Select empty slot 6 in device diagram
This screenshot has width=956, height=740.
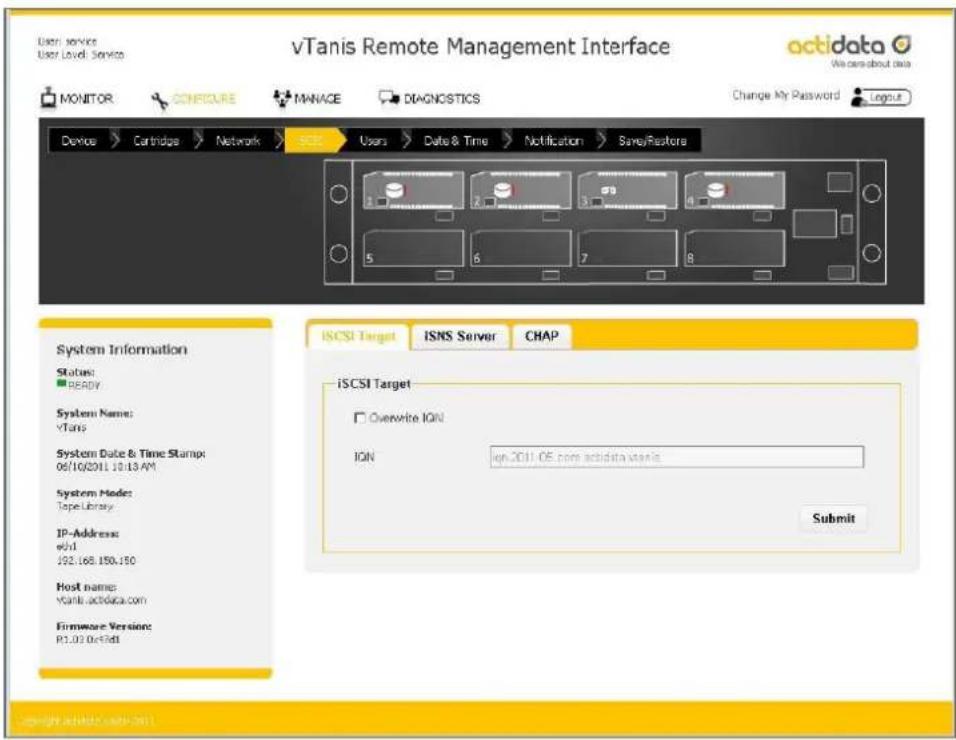click(x=521, y=248)
